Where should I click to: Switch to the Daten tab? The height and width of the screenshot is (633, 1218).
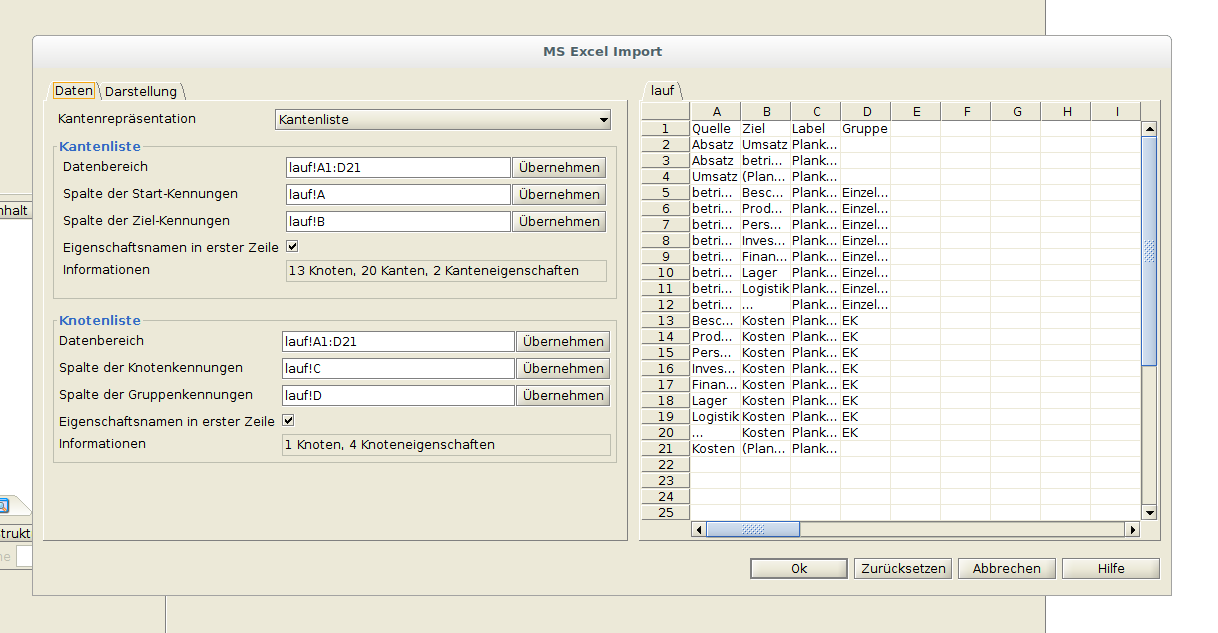(74, 91)
